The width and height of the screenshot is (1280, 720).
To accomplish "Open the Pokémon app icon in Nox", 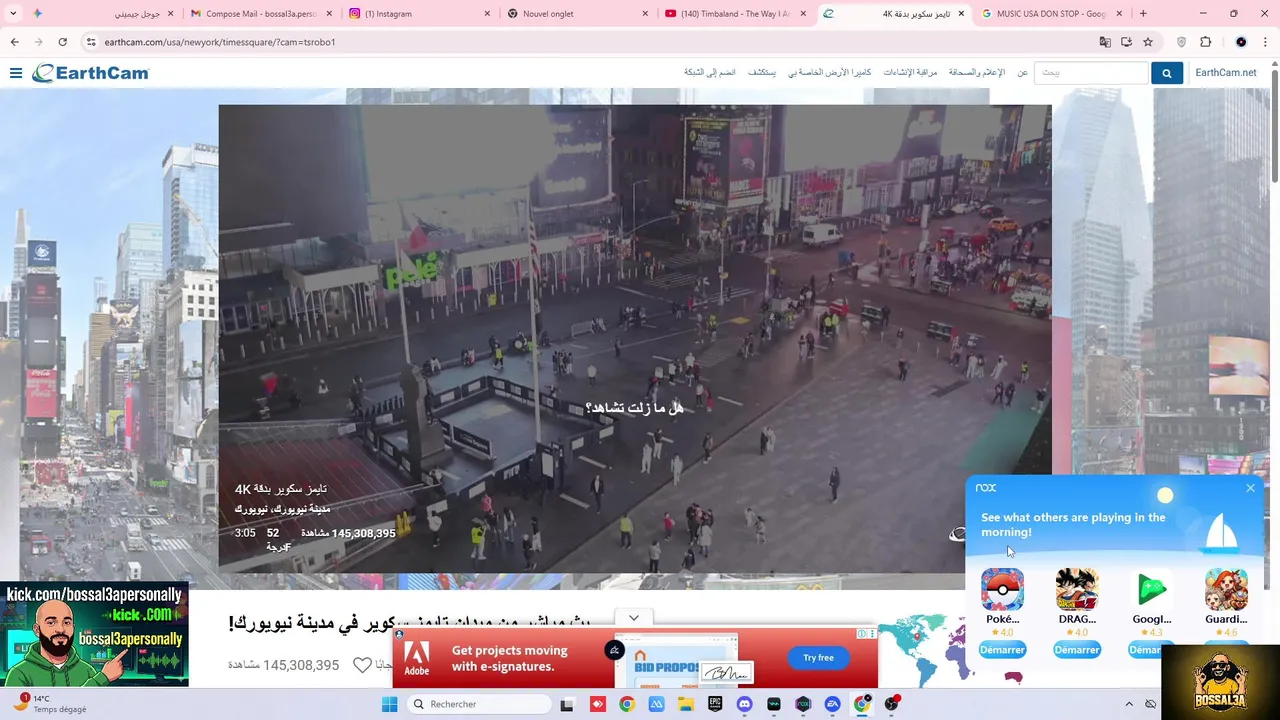I will 1002,589.
